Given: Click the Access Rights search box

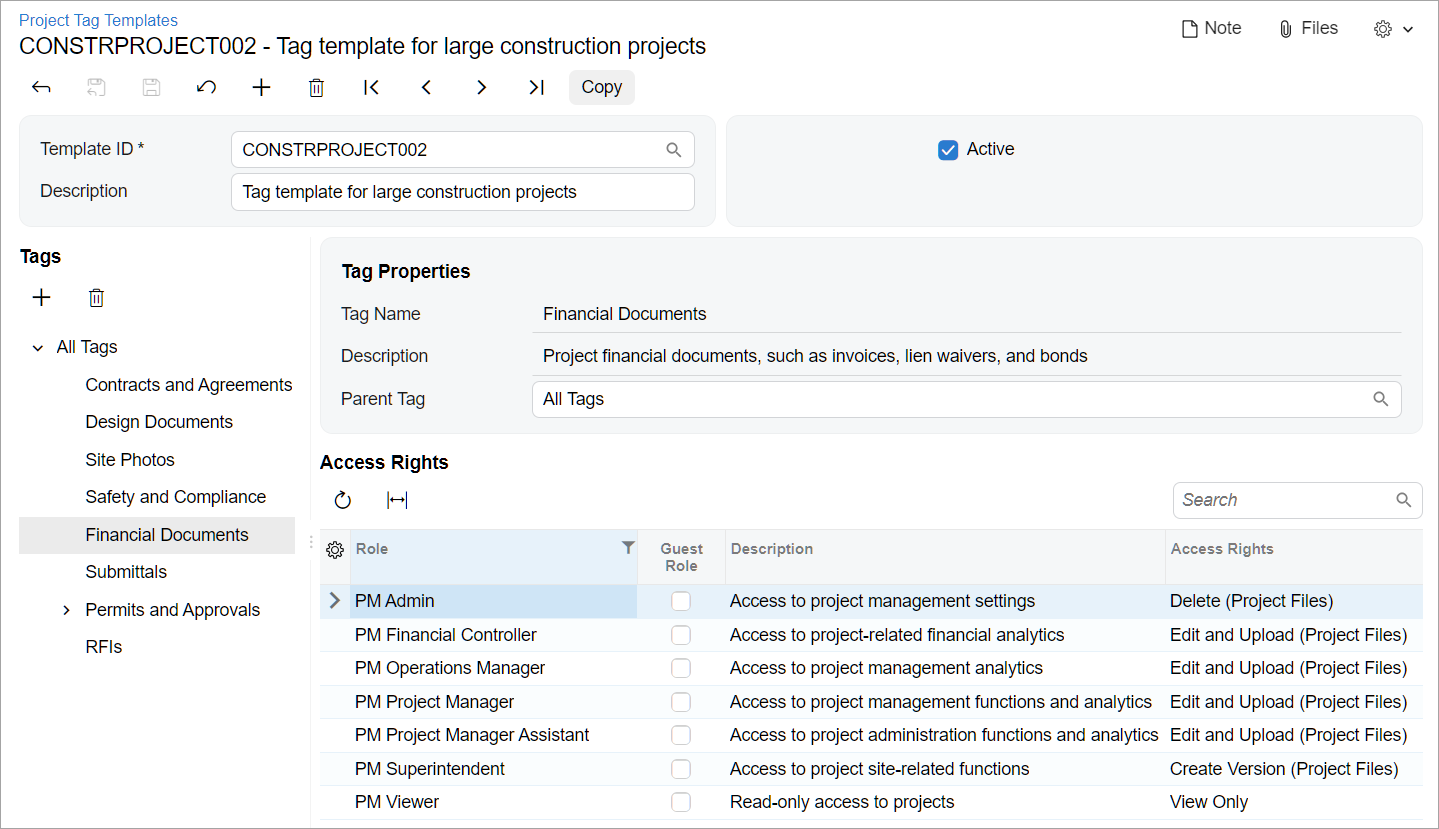Looking at the screenshot, I should click(1297, 500).
